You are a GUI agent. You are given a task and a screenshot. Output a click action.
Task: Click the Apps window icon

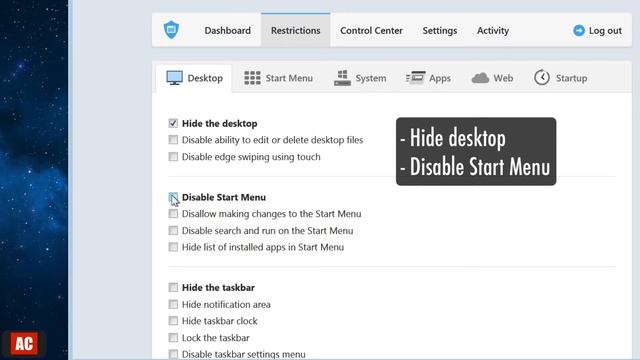click(416, 78)
